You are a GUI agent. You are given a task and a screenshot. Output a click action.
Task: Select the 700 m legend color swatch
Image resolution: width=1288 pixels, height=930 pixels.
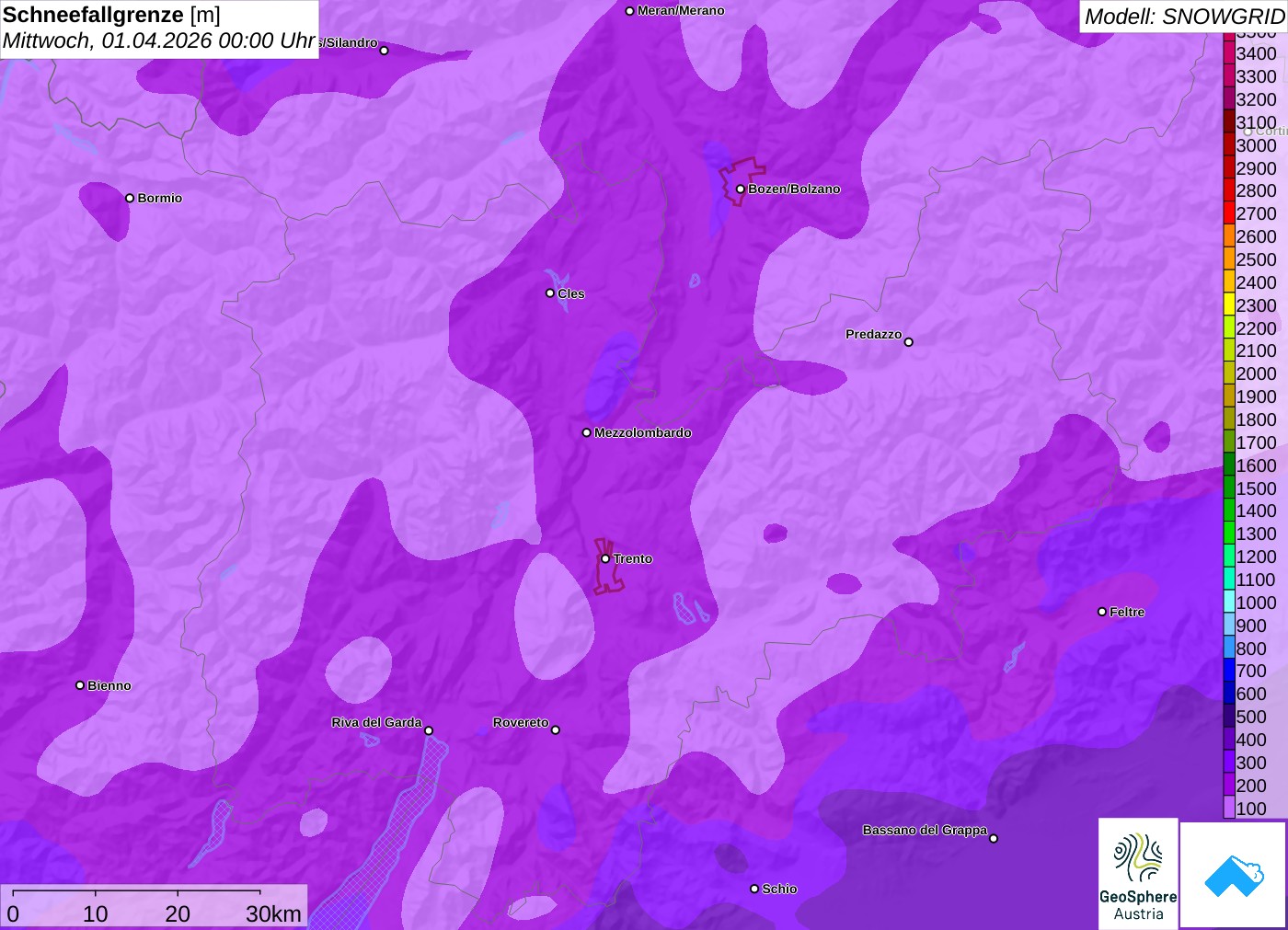coord(1229,671)
